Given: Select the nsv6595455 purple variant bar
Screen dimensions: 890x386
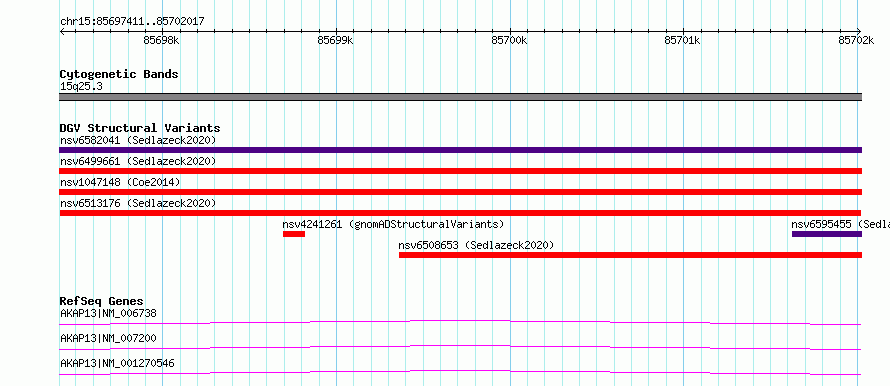Looking at the screenshot, I should [827, 234].
